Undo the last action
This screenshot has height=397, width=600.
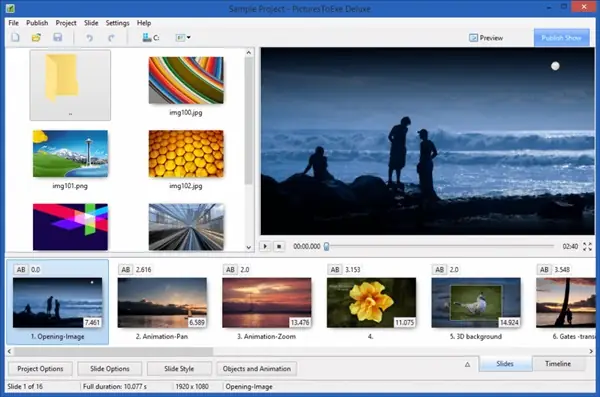pyautogui.click(x=89, y=38)
